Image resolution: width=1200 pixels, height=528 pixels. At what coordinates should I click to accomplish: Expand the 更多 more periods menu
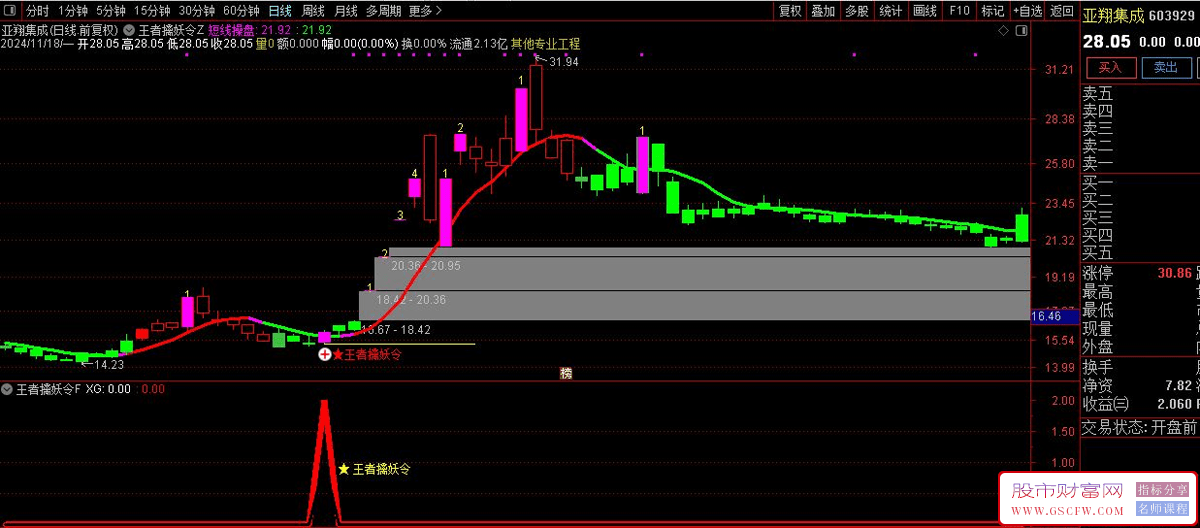(426, 11)
